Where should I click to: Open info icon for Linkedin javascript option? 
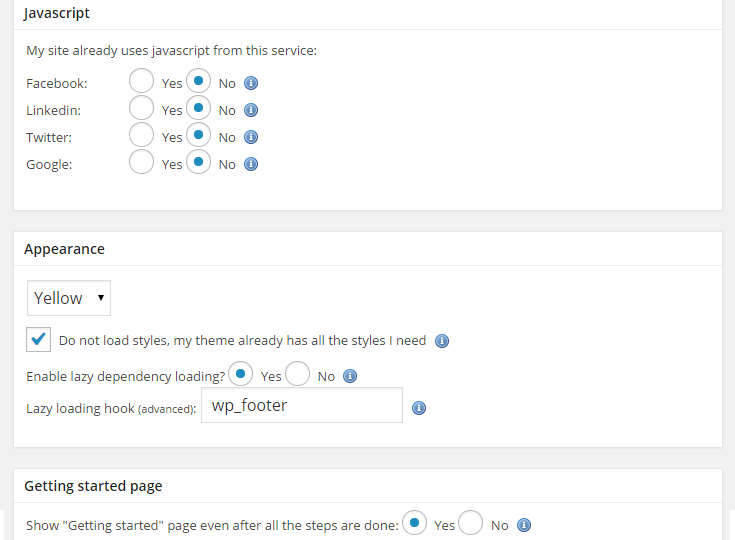click(251, 110)
